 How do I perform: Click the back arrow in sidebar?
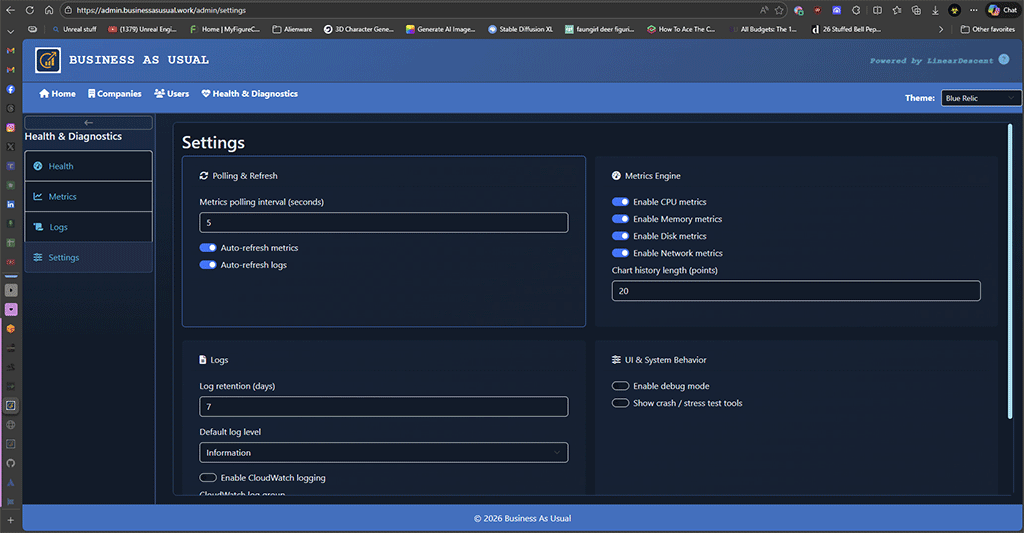[x=88, y=123]
